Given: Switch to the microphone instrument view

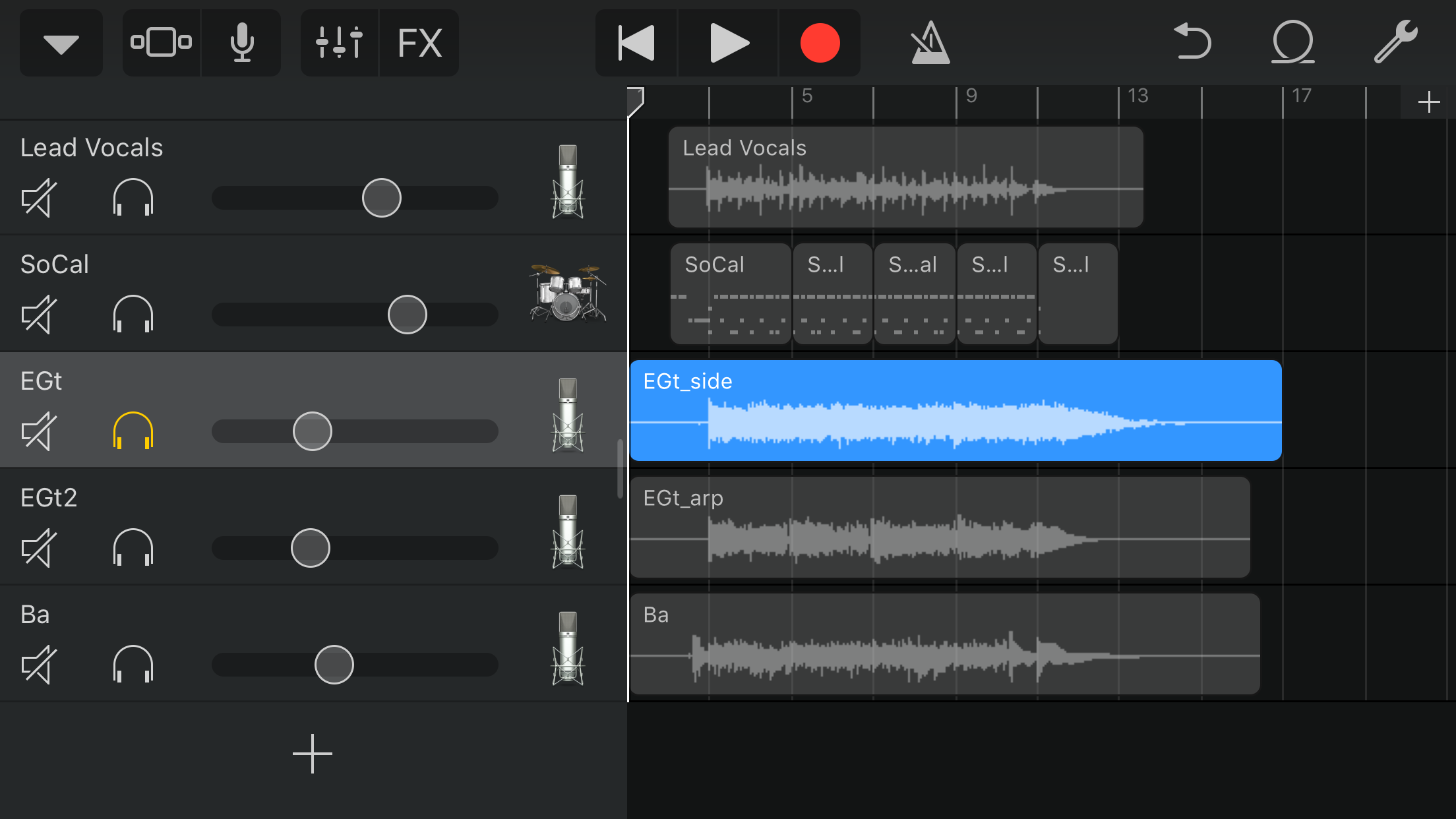Looking at the screenshot, I should click(241, 43).
